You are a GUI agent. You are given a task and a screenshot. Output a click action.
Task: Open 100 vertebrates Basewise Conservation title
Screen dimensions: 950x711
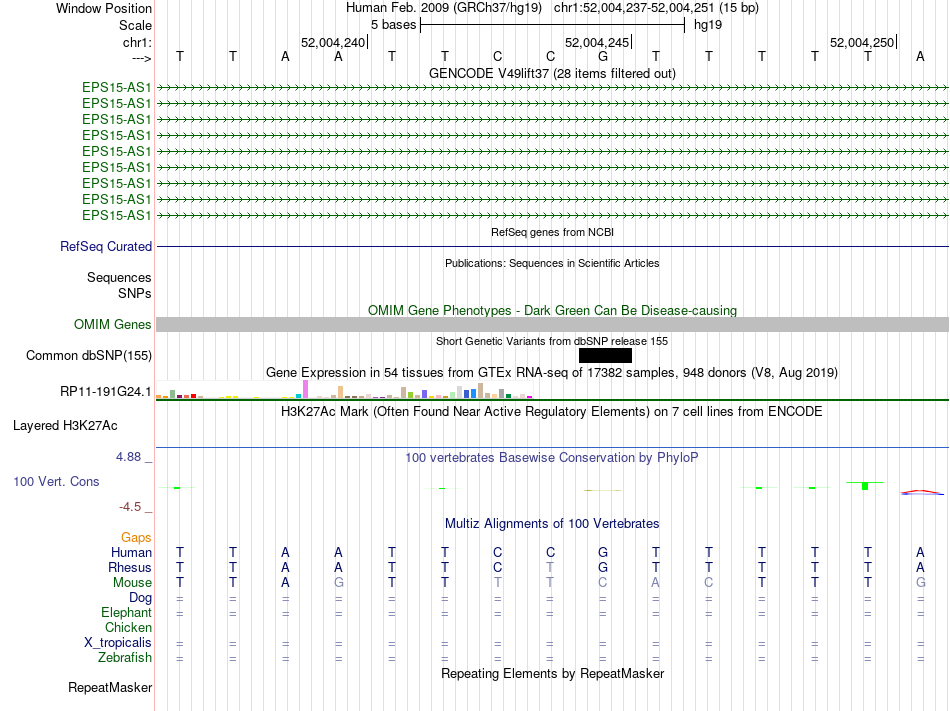552,457
